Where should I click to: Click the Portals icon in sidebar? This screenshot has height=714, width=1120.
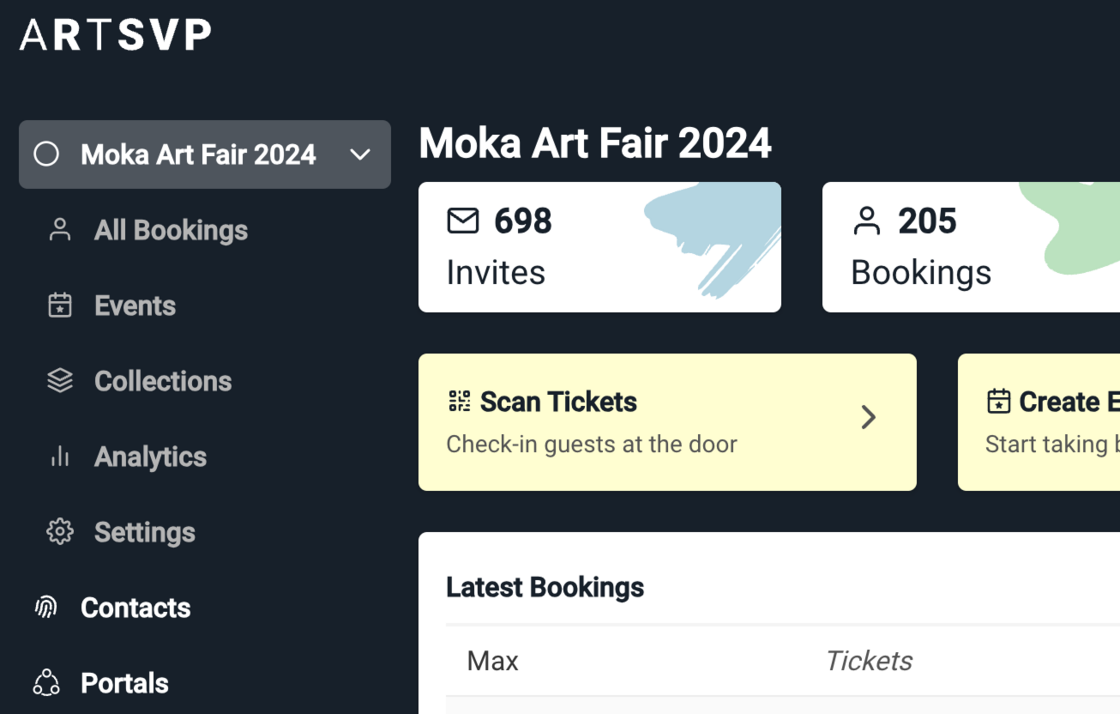(46, 683)
